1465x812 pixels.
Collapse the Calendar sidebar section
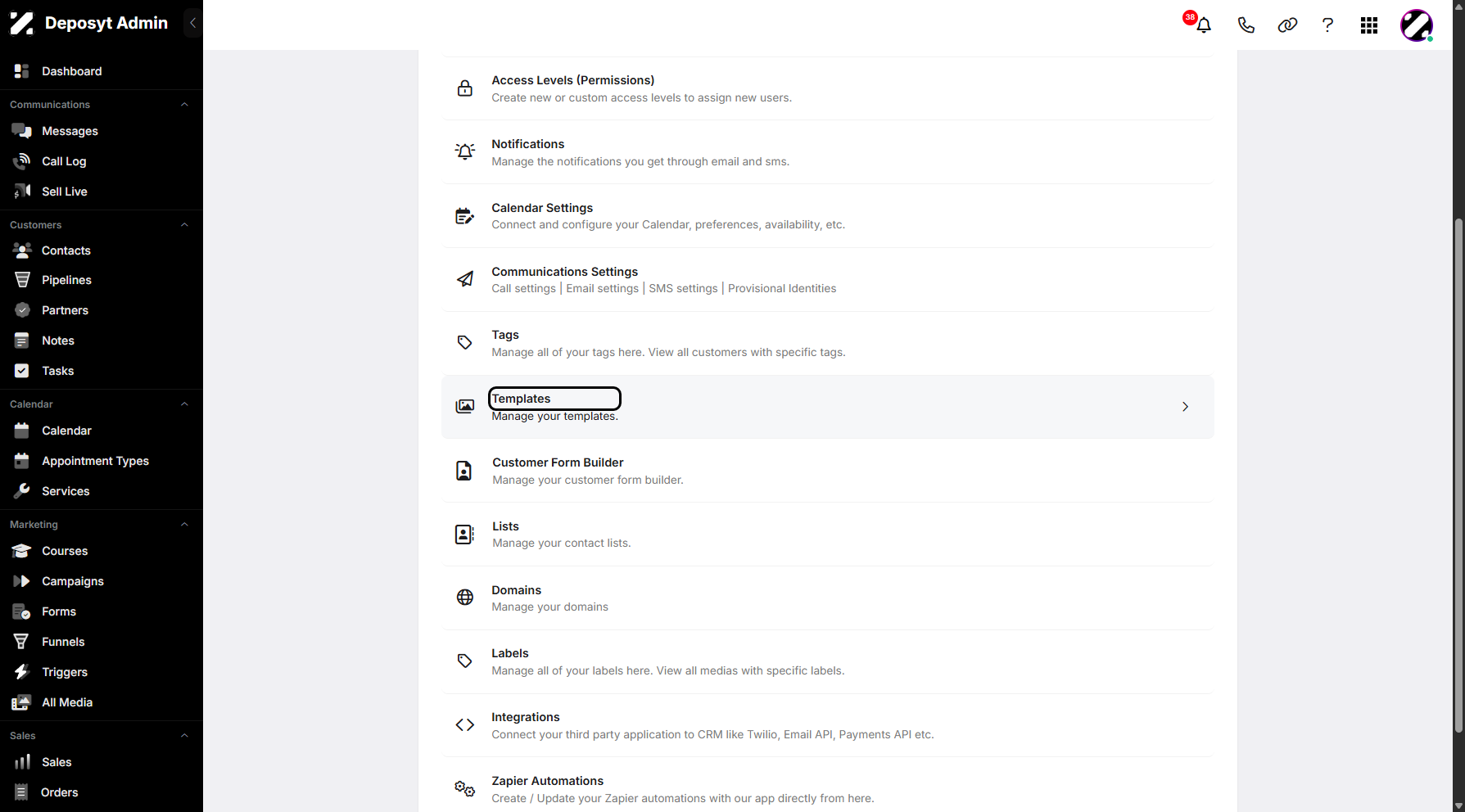click(x=184, y=404)
